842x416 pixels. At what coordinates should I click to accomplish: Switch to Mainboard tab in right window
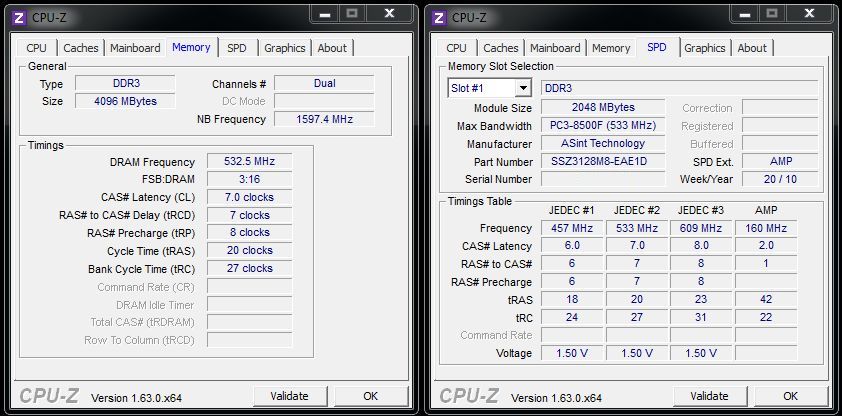pos(555,48)
